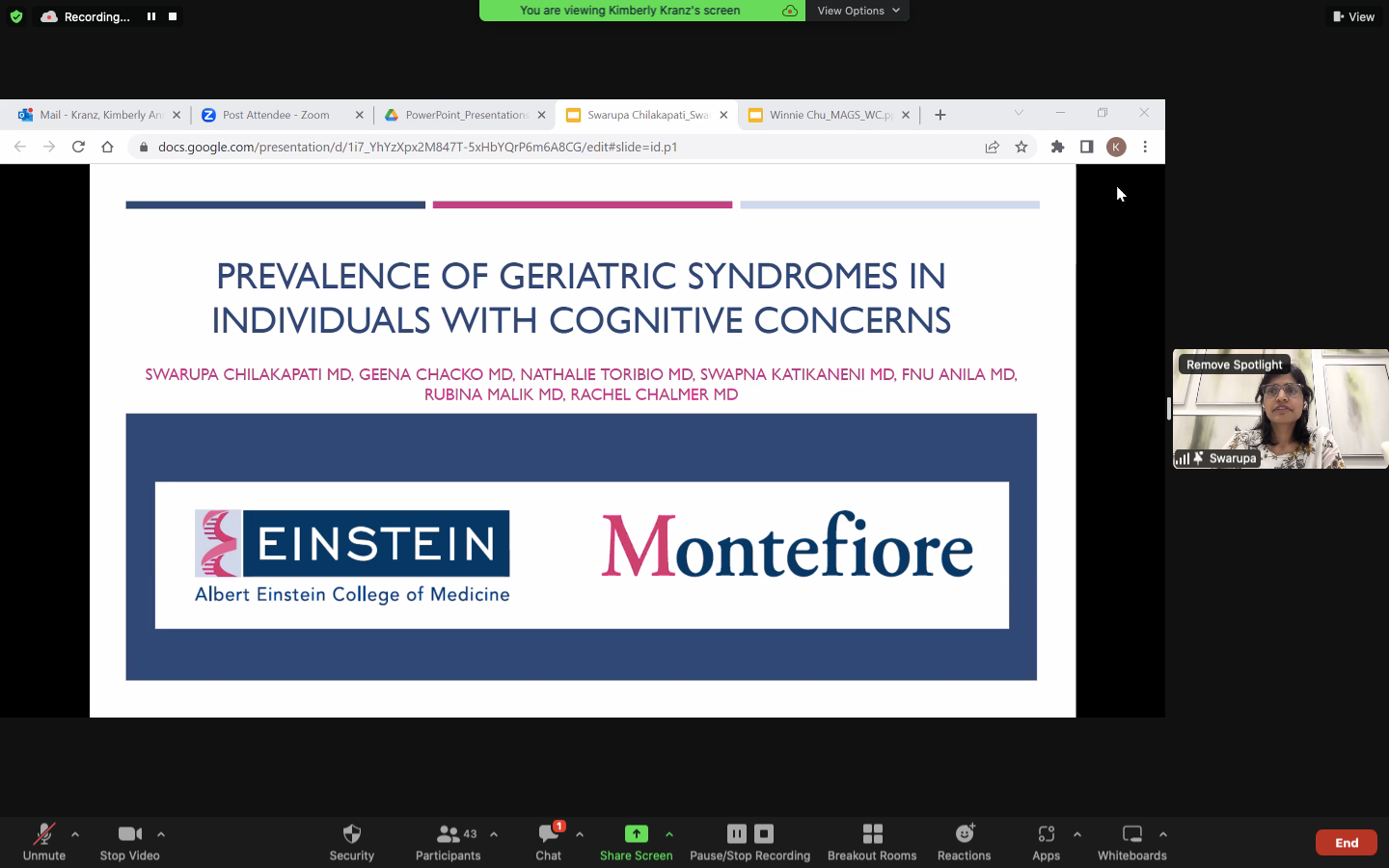This screenshot has width=1389, height=868.
Task: Expand chat options arrow
Action: [580, 834]
